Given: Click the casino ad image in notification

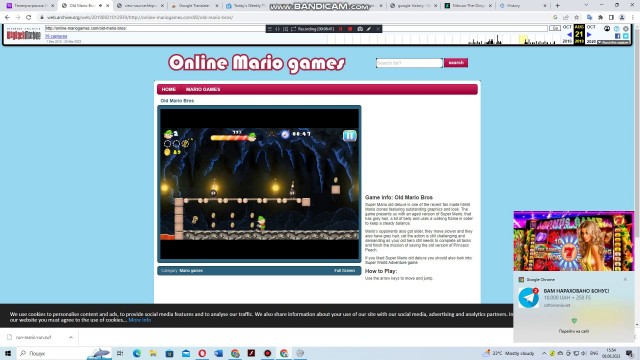Looking at the screenshot, I should (574, 241).
